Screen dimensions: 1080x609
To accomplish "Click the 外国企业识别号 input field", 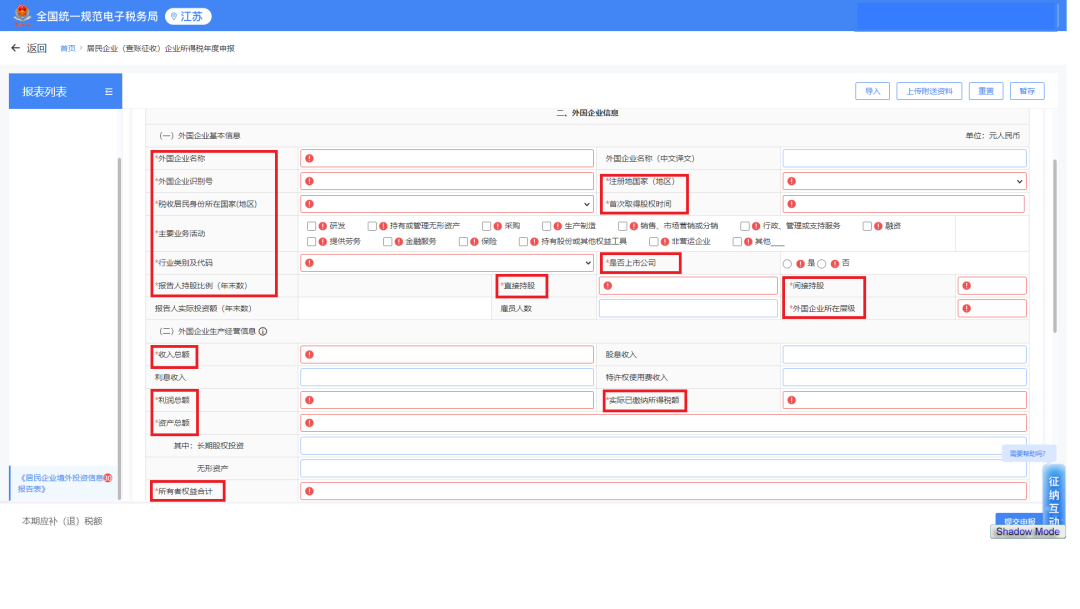I will click(446, 181).
